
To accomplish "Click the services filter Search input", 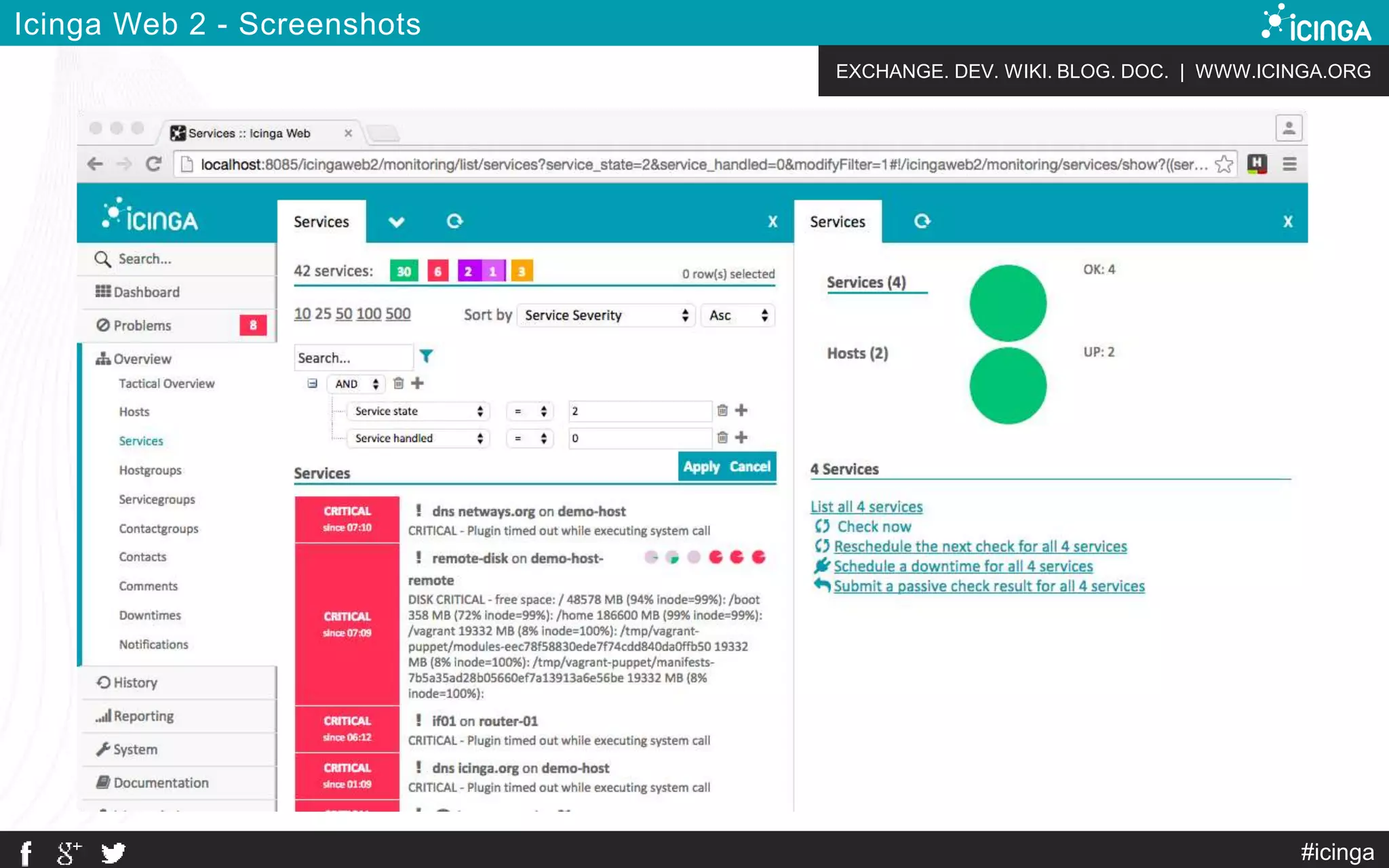I will [353, 357].
